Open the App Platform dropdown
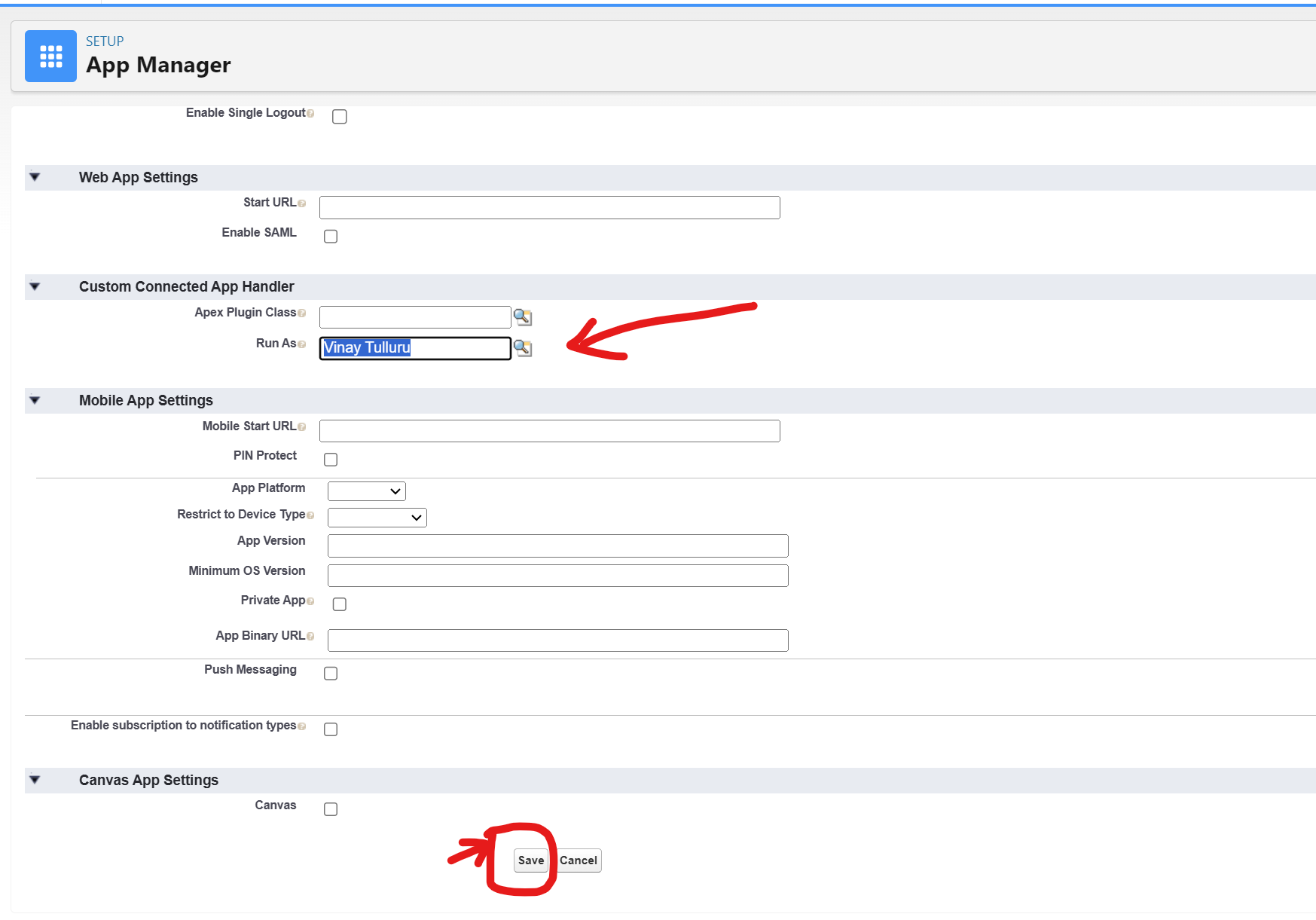This screenshot has width=1316, height=920. [367, 491]
